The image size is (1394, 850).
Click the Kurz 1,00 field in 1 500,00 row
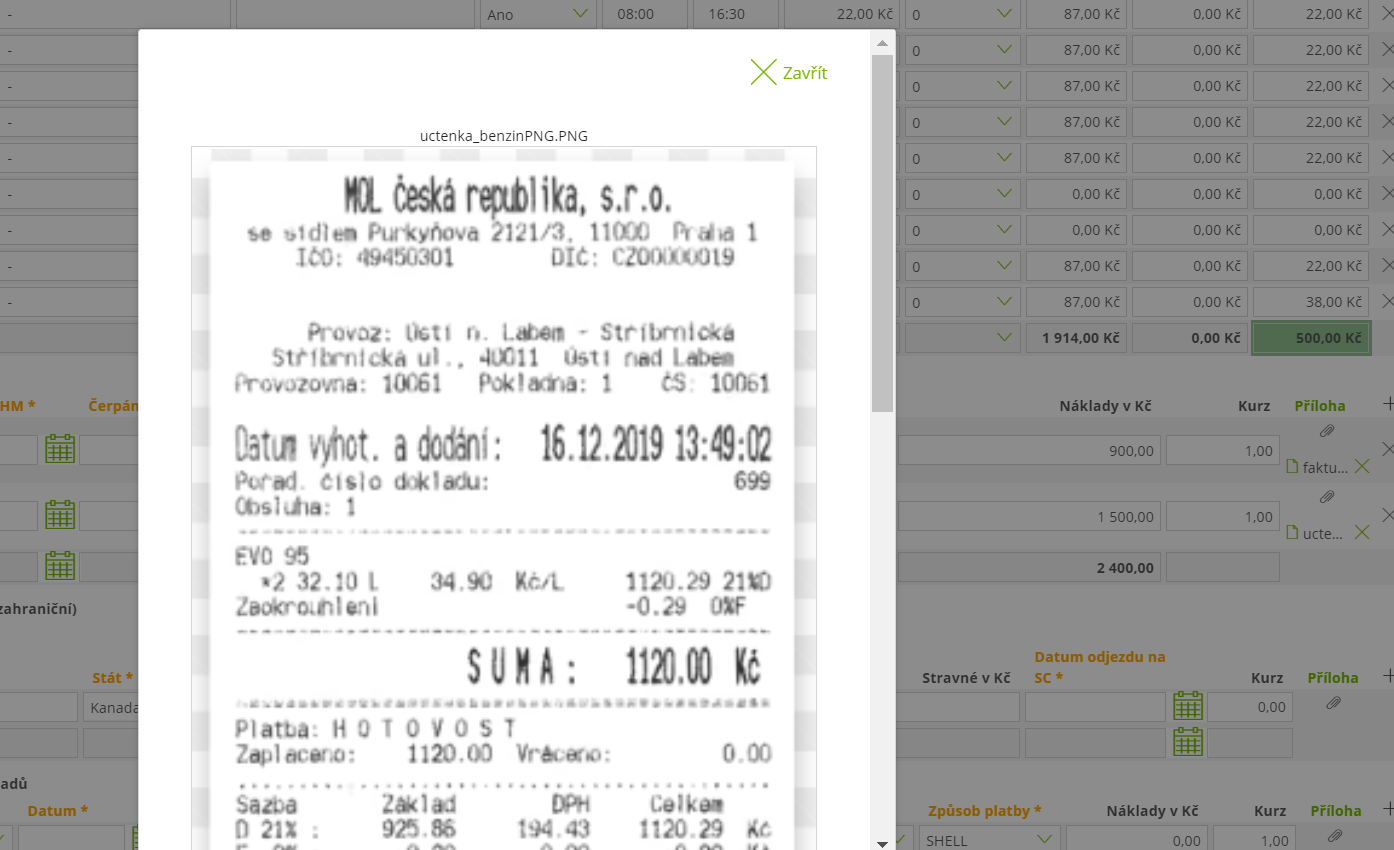pyautogui.click(x=1223, y=517)
